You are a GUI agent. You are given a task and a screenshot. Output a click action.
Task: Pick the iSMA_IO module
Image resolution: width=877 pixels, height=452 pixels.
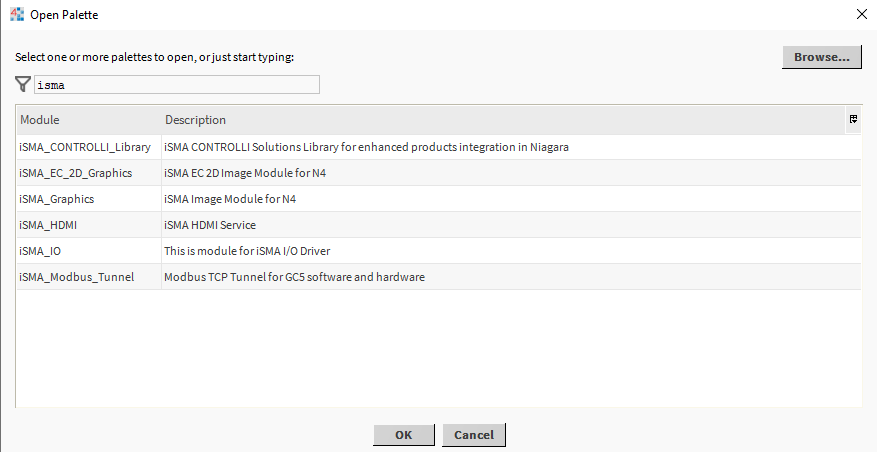coord(40,251)
